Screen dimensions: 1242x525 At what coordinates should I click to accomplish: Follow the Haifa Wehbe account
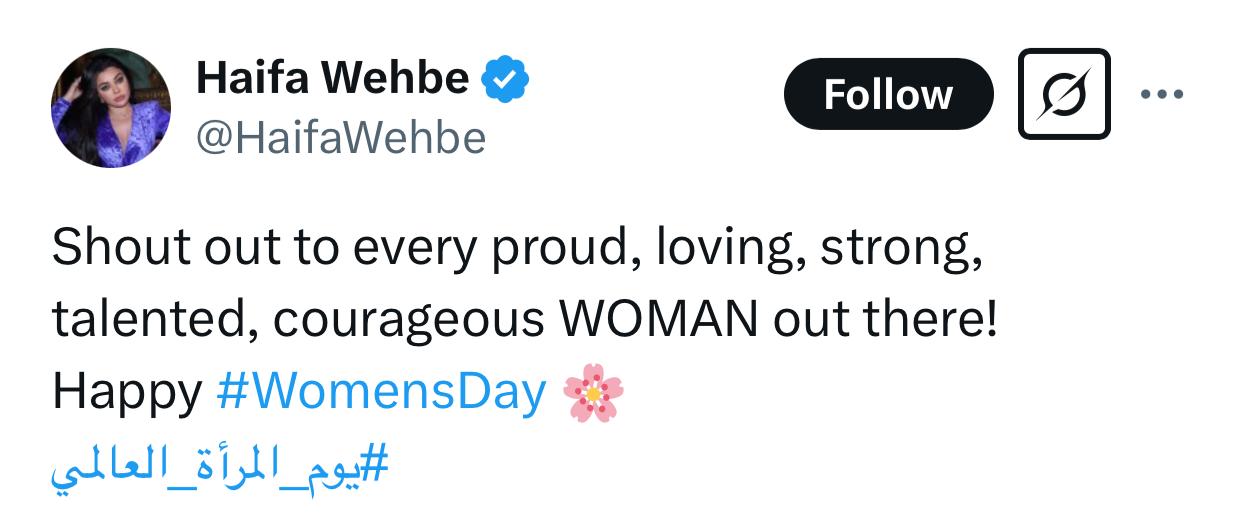(x=888, y=94)
